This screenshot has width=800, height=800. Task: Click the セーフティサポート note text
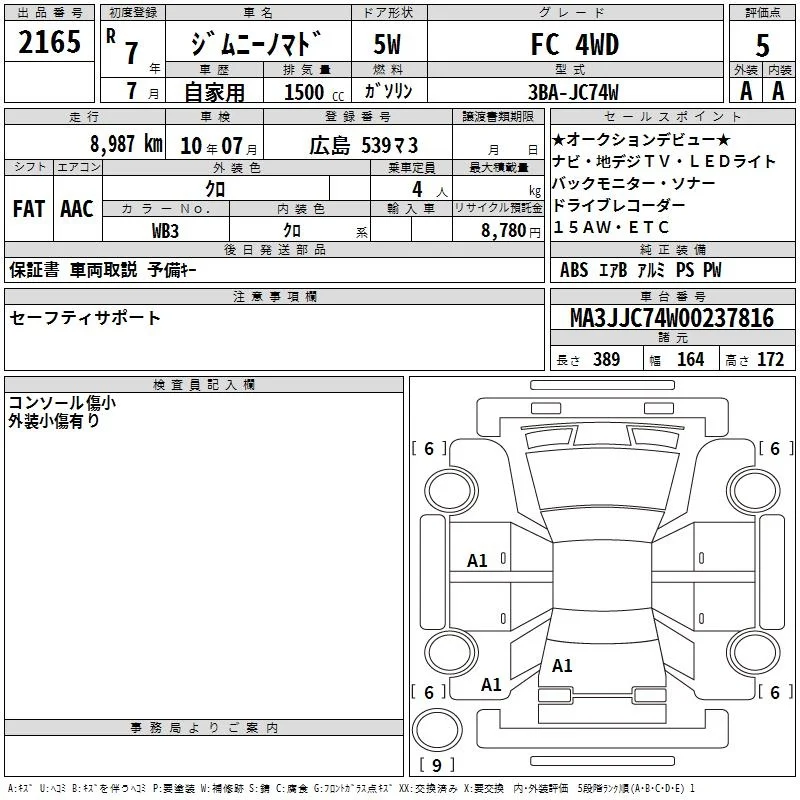(x=85, y=318)
